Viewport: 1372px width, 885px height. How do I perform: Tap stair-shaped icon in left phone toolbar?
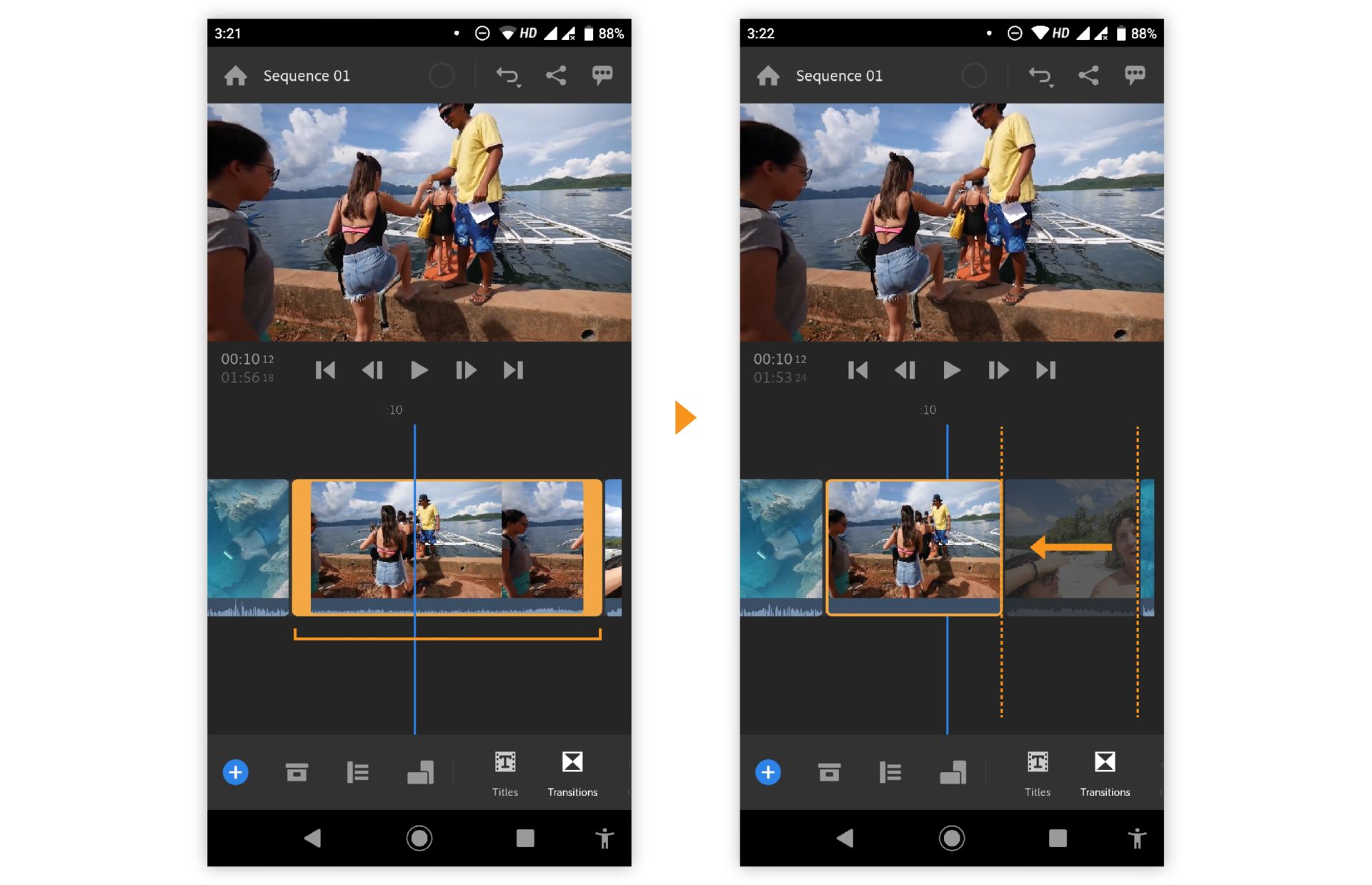pyautogui.click(x=420, y=772)
